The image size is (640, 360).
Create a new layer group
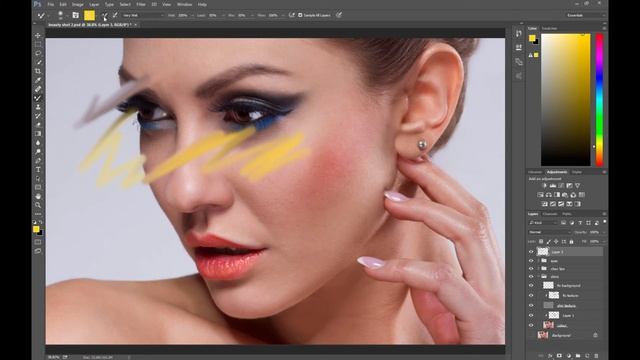point(578,356)
